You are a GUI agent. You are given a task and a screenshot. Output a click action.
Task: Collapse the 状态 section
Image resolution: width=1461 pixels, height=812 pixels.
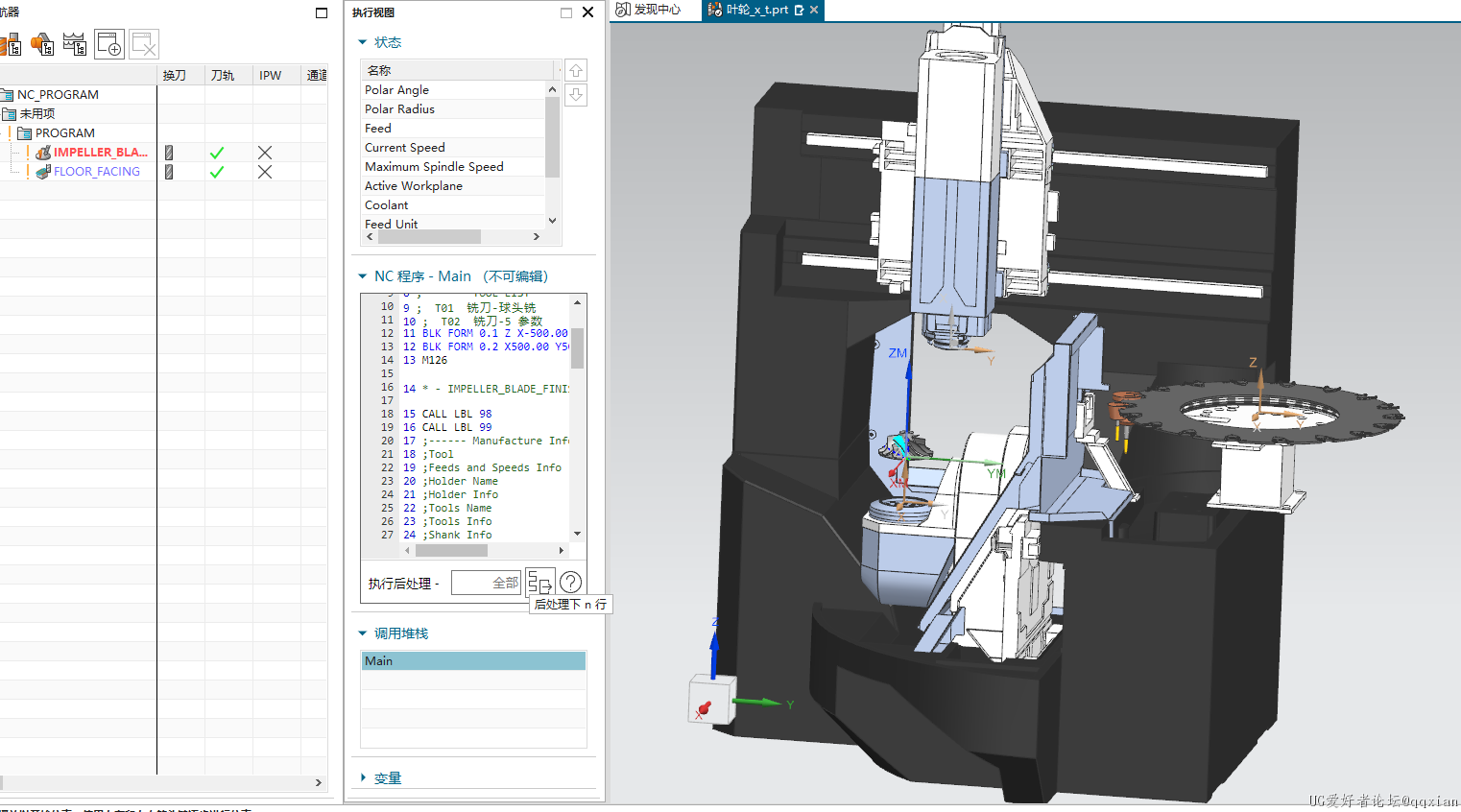(x=363, y=42)
